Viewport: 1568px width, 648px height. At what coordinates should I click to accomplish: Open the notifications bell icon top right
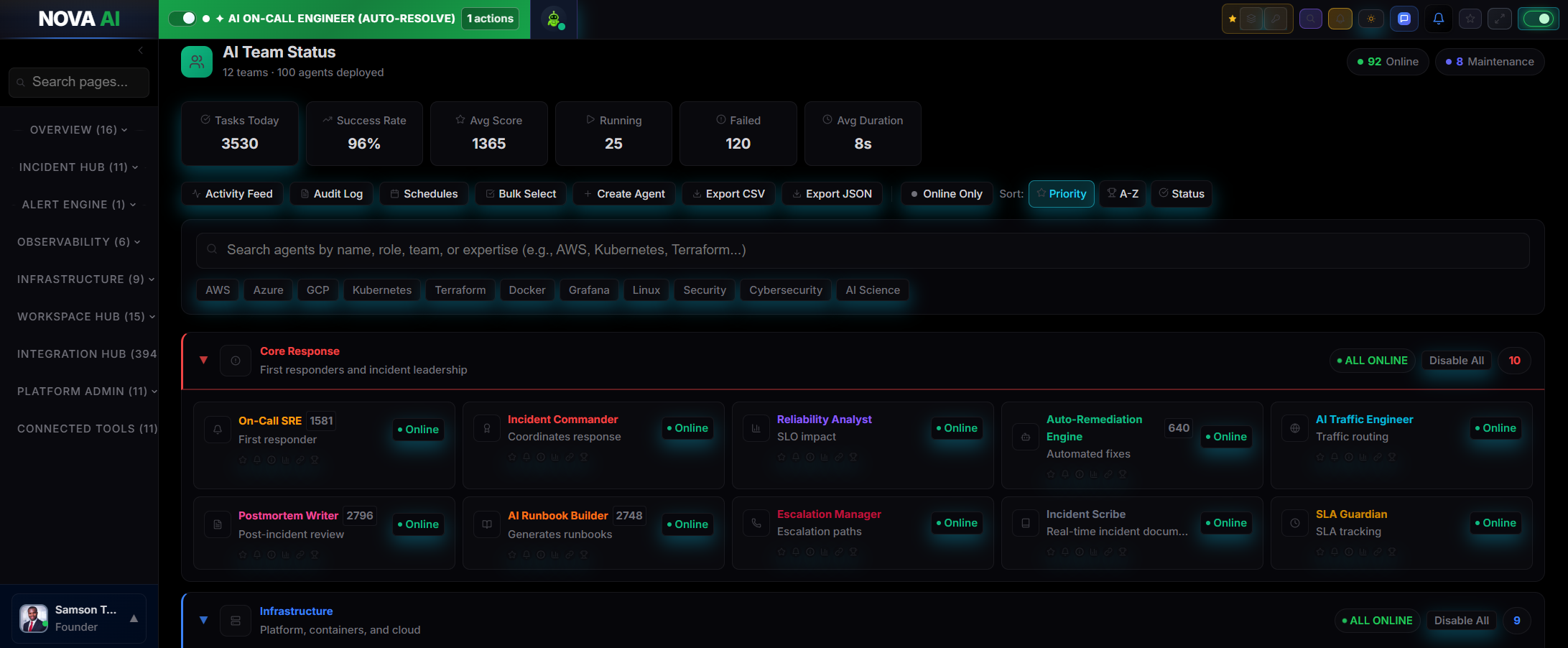[x=1438, y=19]
